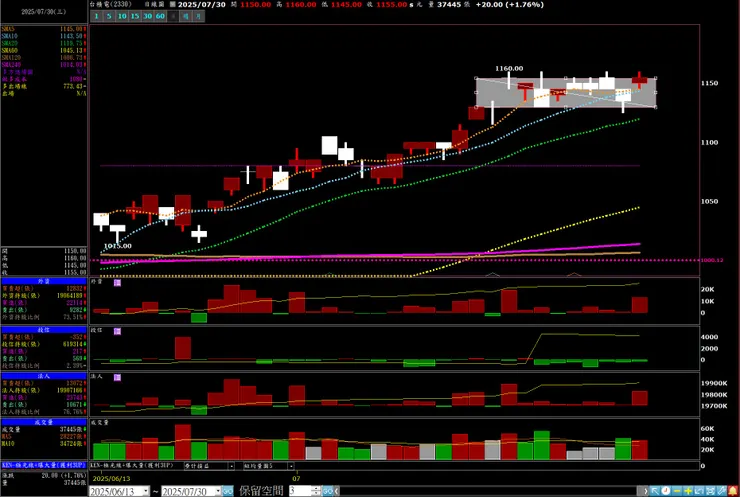This screenshot has height=497, width=740.
Task: Click the 投信 panel blue header
Action: point(44,330)
